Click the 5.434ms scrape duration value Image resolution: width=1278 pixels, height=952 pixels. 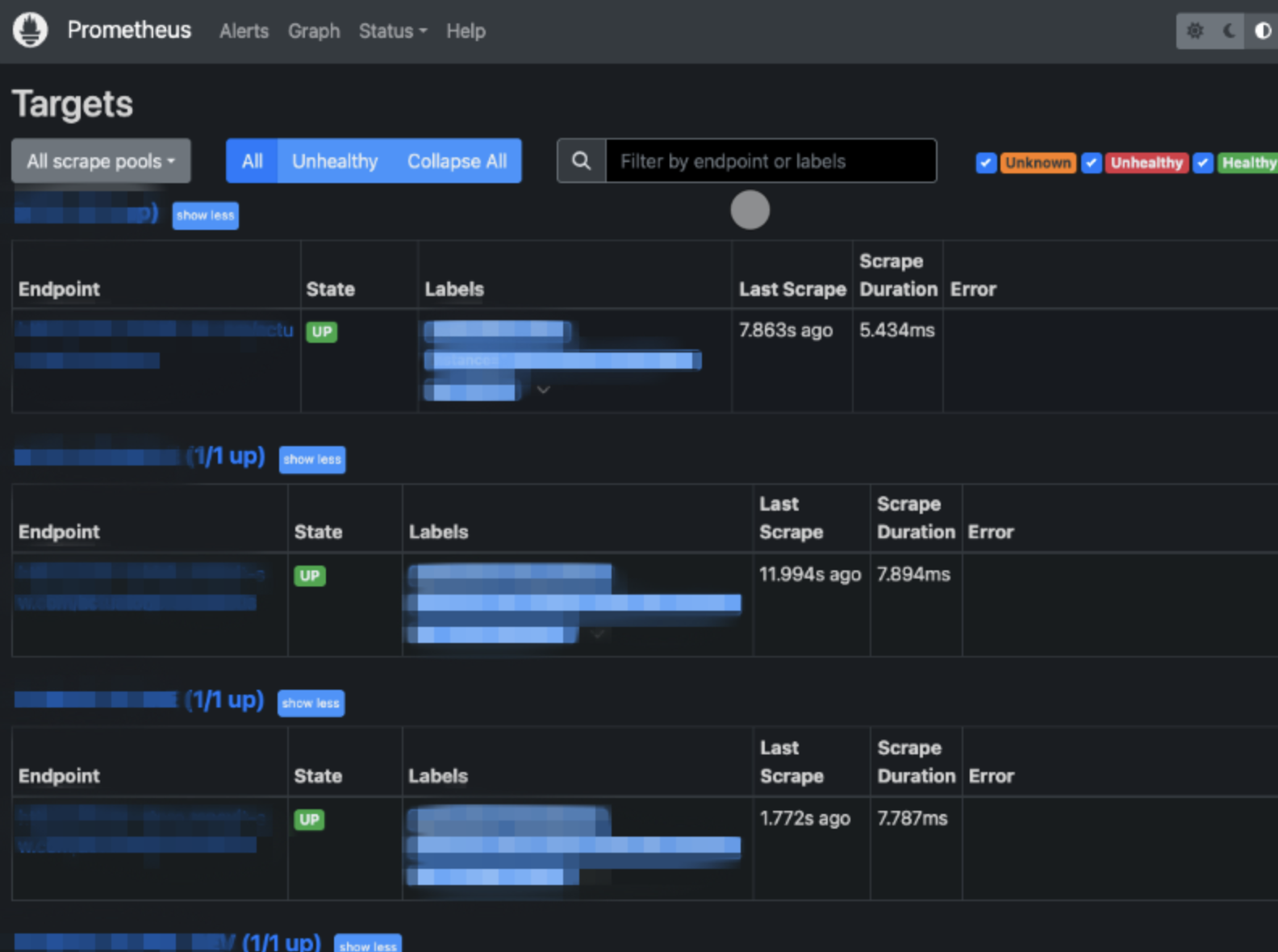pyautogui.click(x=897, y=330)
